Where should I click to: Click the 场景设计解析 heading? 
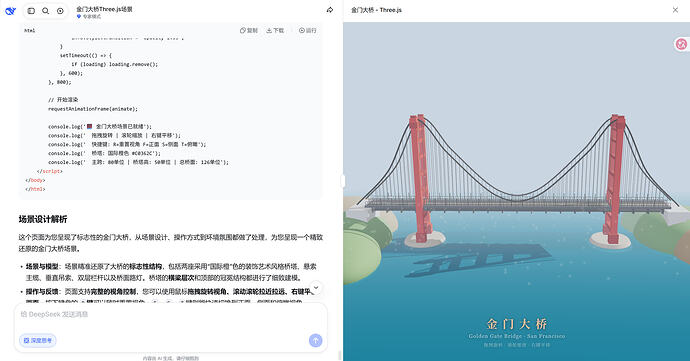click(43, 219)
